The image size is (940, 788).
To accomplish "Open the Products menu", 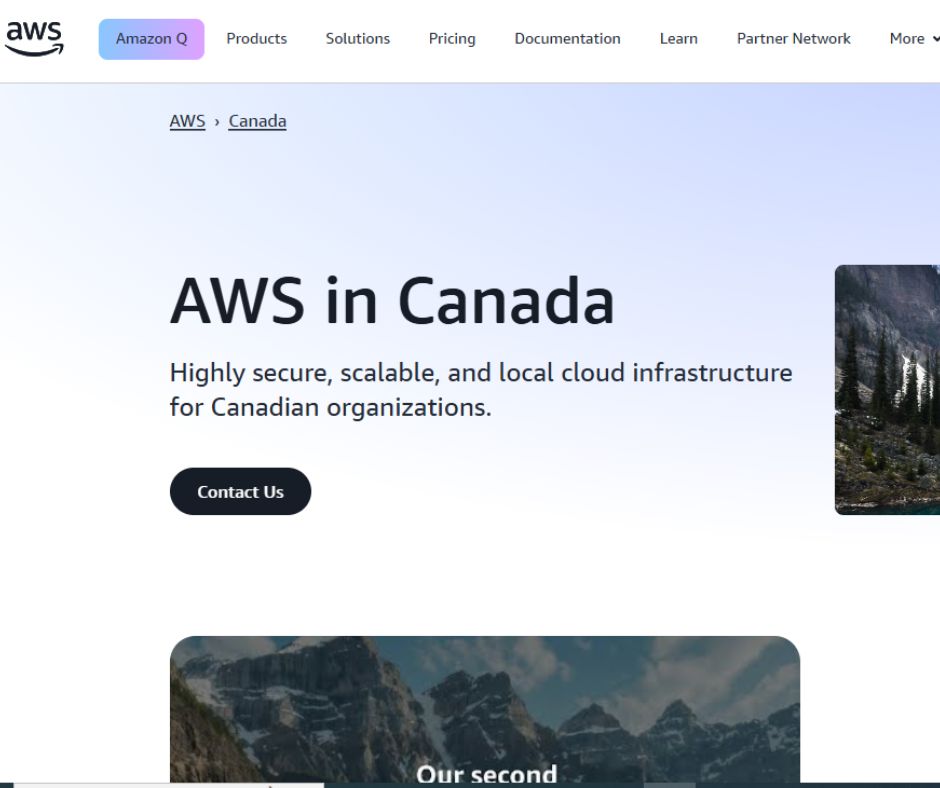I will pos(257,39).
